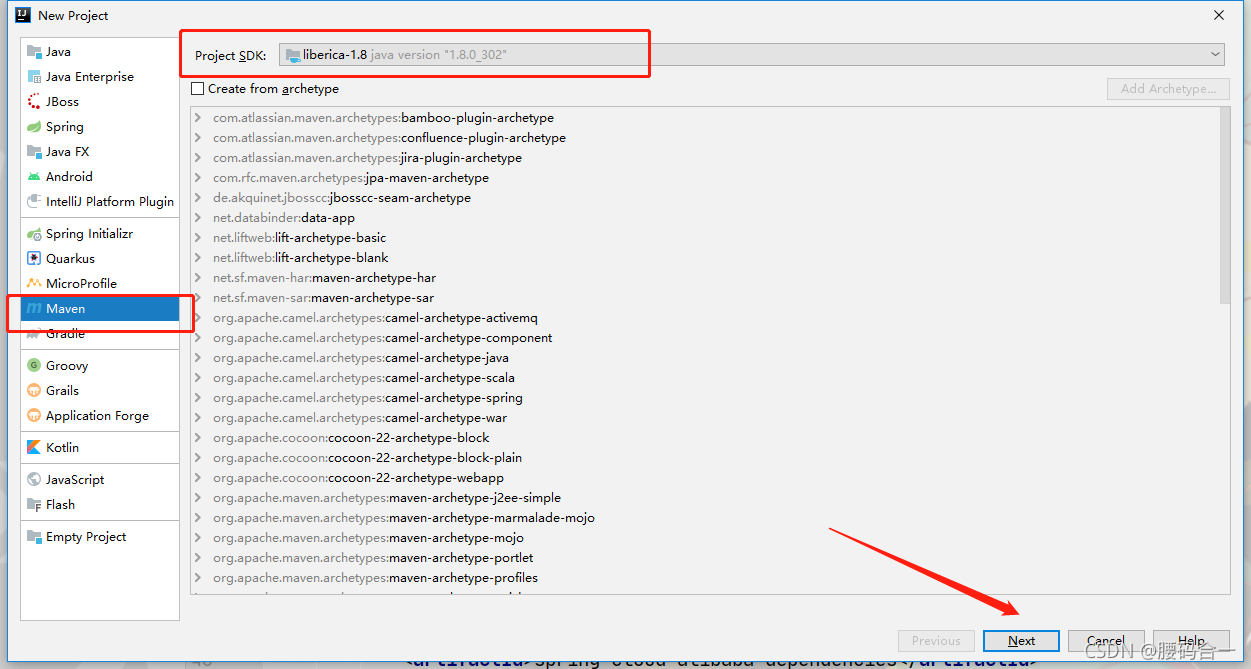Click the Add Archetype button
Image resolution: width=1251 pixels, height=669 pixels.
coord(1168,89)
